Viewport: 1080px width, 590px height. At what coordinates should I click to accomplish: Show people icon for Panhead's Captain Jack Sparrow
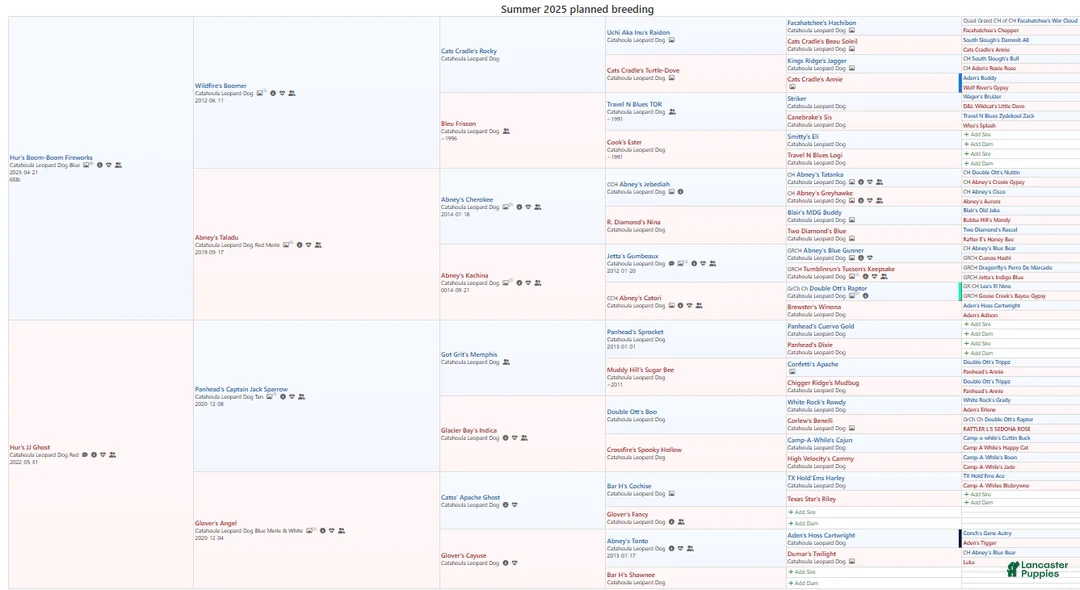coord(301,397)
